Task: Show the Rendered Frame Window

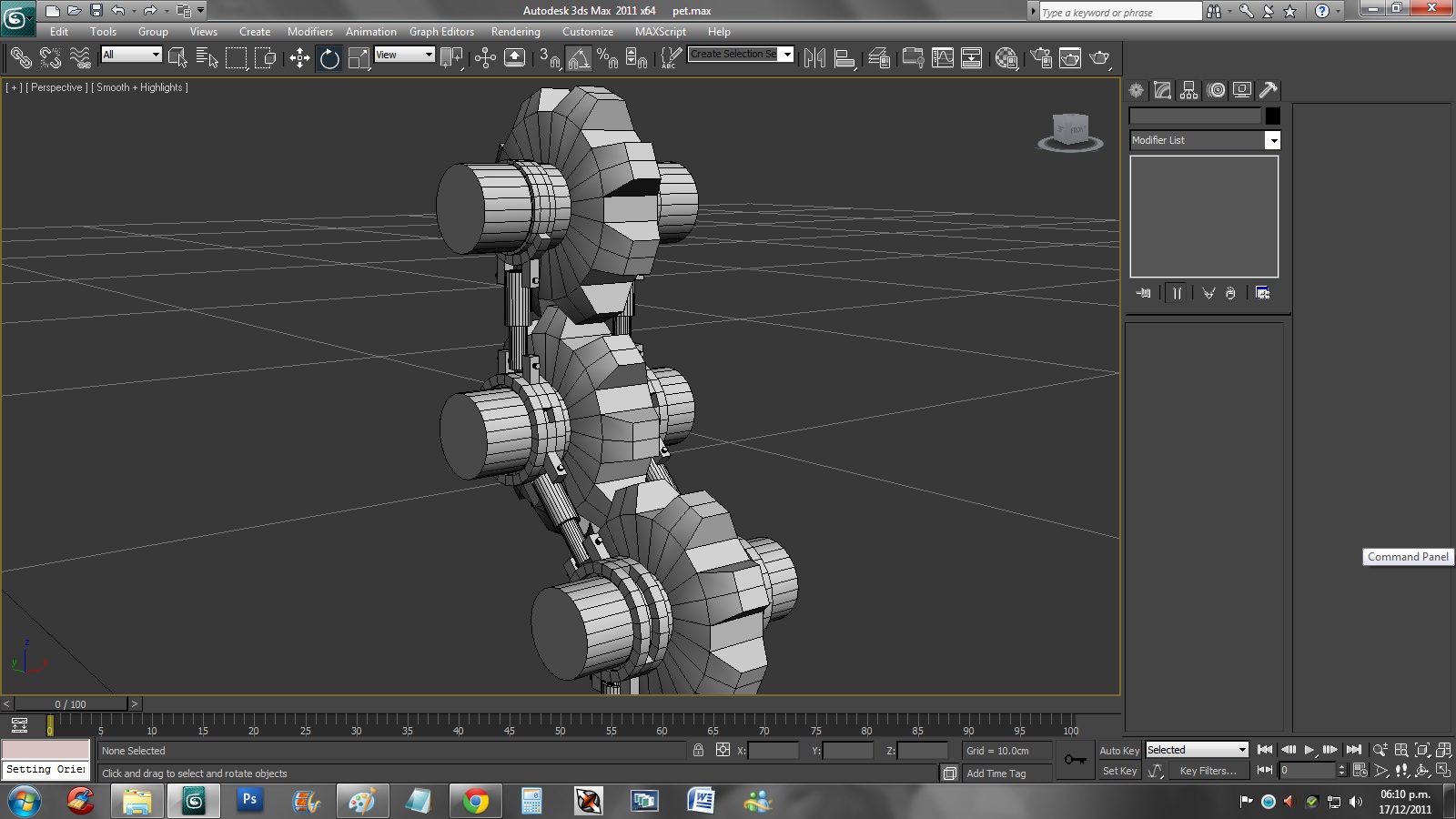Action: click(1070, 58)
